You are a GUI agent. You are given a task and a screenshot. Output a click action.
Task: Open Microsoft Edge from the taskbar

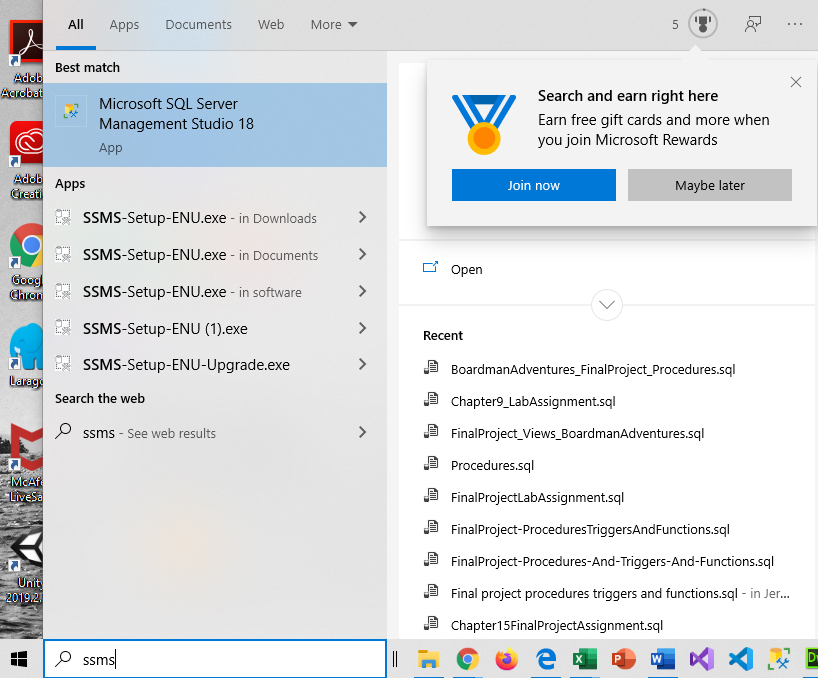coord(545,660)
